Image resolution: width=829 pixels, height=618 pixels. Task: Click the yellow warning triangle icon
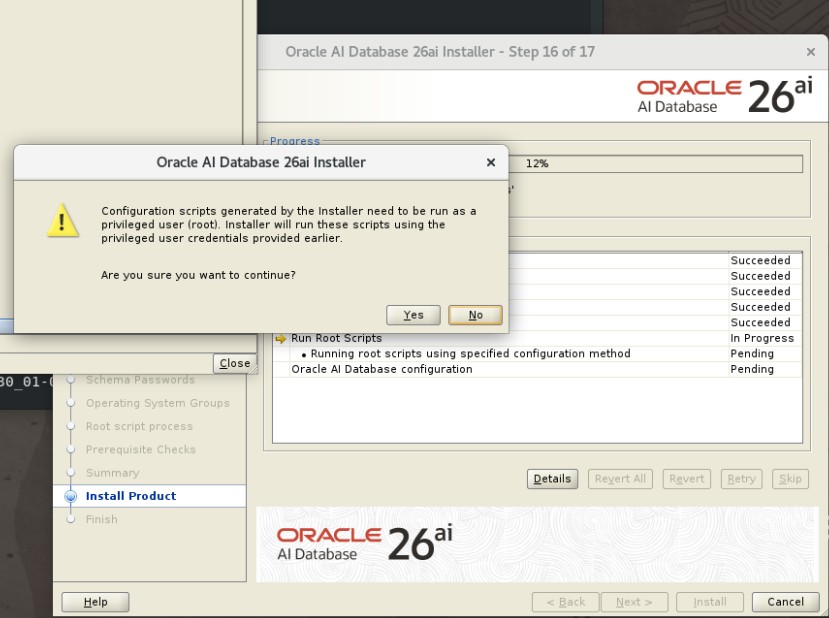63,220
